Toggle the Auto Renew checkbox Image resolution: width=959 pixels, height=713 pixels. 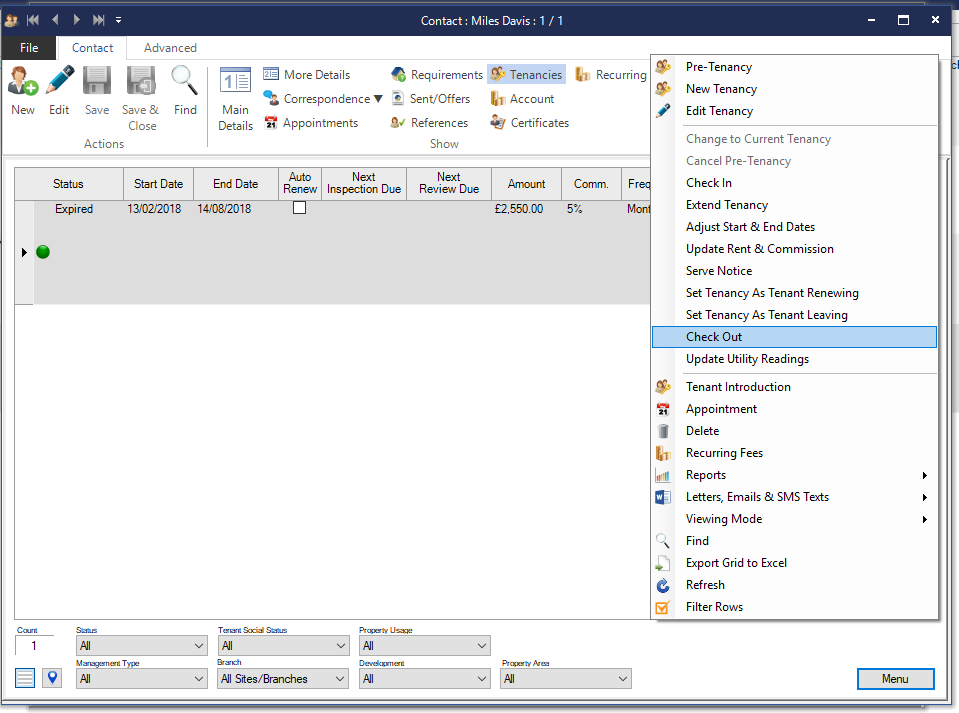tap(299, 208)
